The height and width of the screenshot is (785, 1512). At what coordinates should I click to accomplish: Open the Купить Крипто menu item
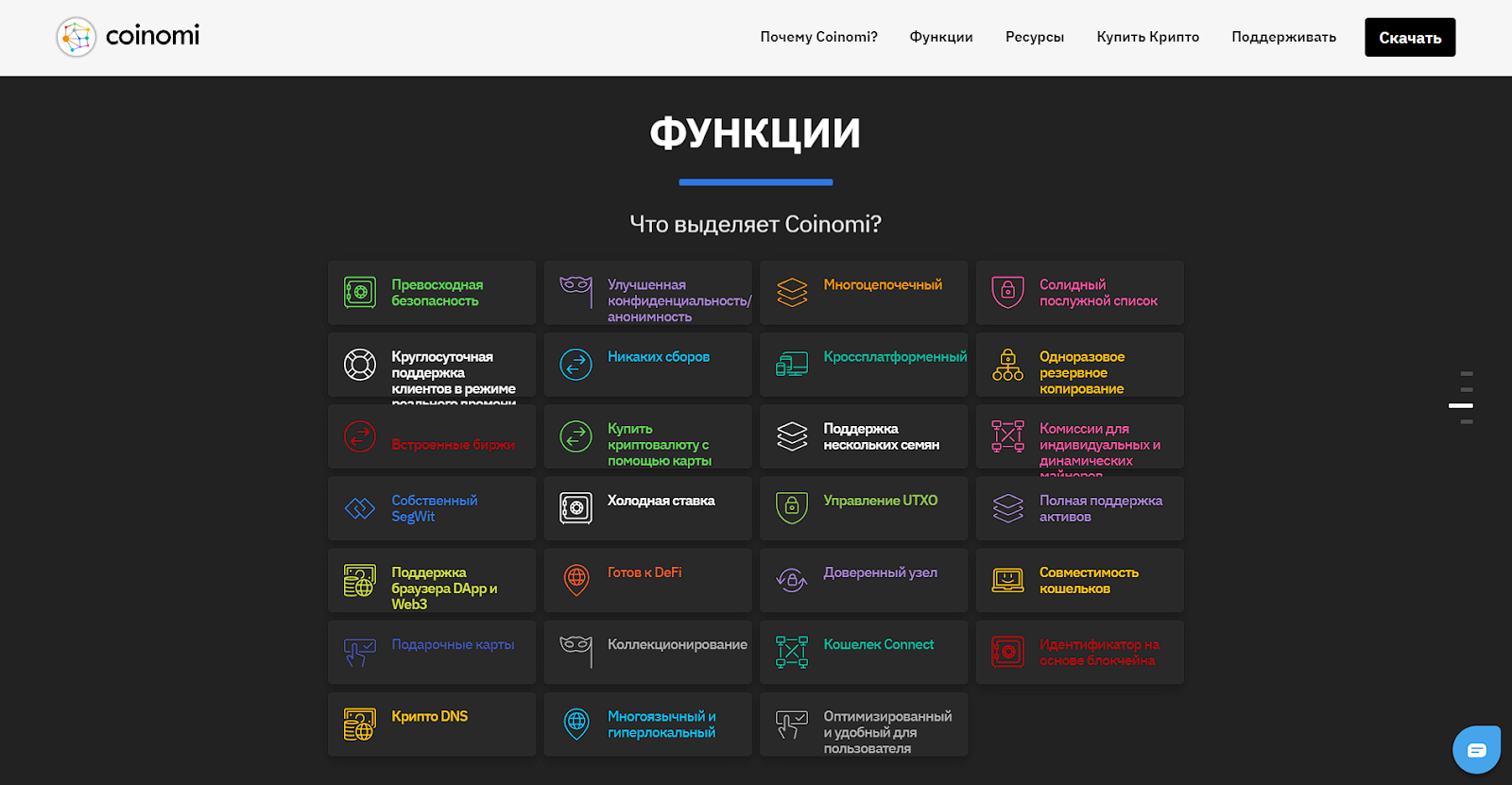click(x=1148, y=37)
